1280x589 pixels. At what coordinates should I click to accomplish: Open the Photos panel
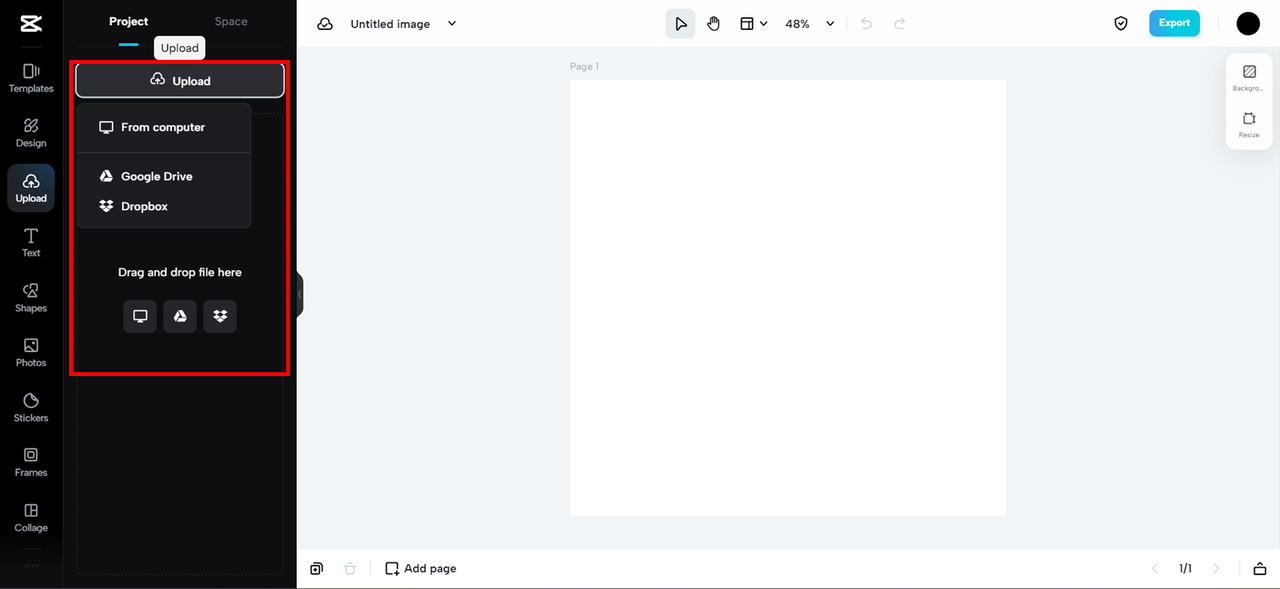[x=31, y=353]
